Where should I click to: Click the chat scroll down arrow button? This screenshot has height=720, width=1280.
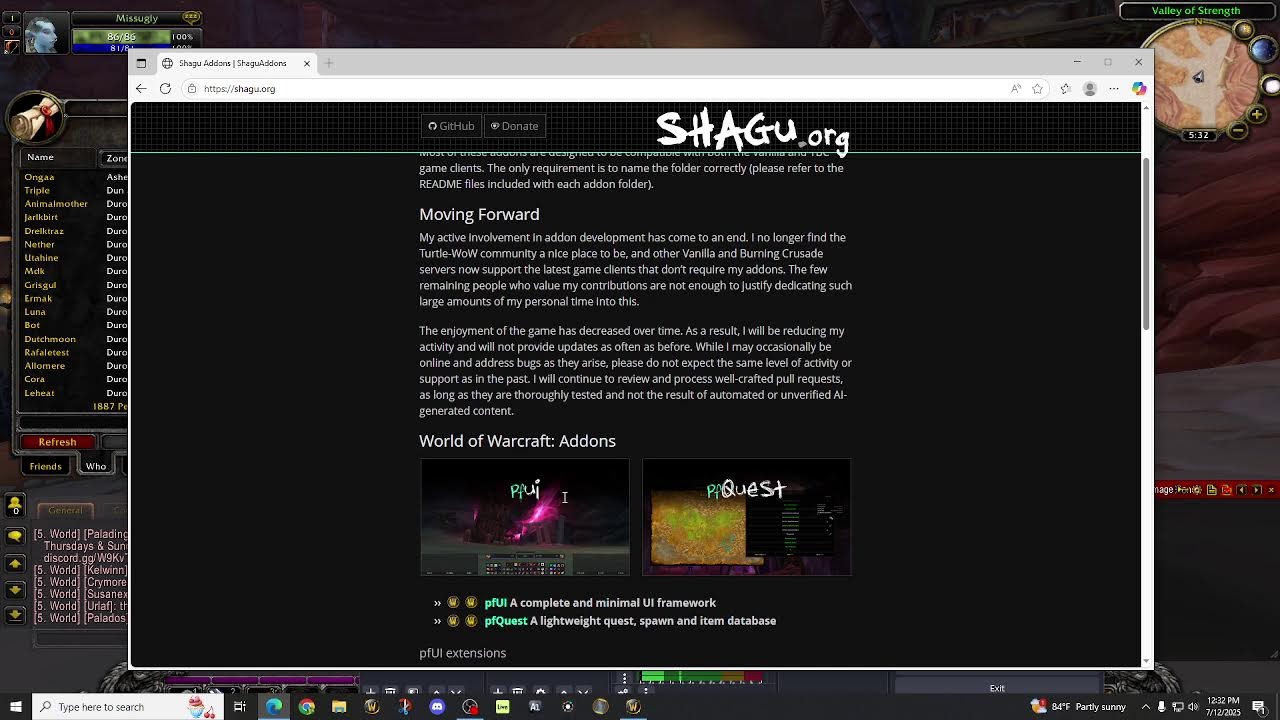click(x=15, y=590)
